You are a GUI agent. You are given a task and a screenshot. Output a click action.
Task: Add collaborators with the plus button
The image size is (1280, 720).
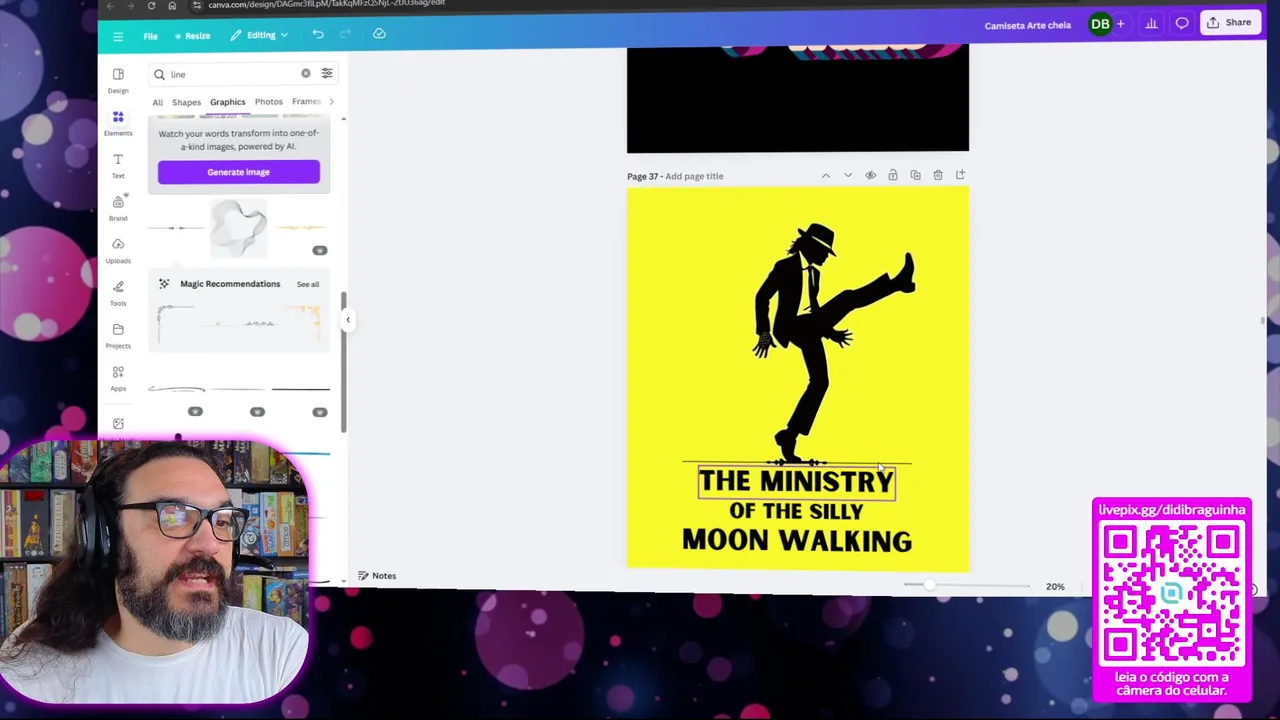point(1121,24)
